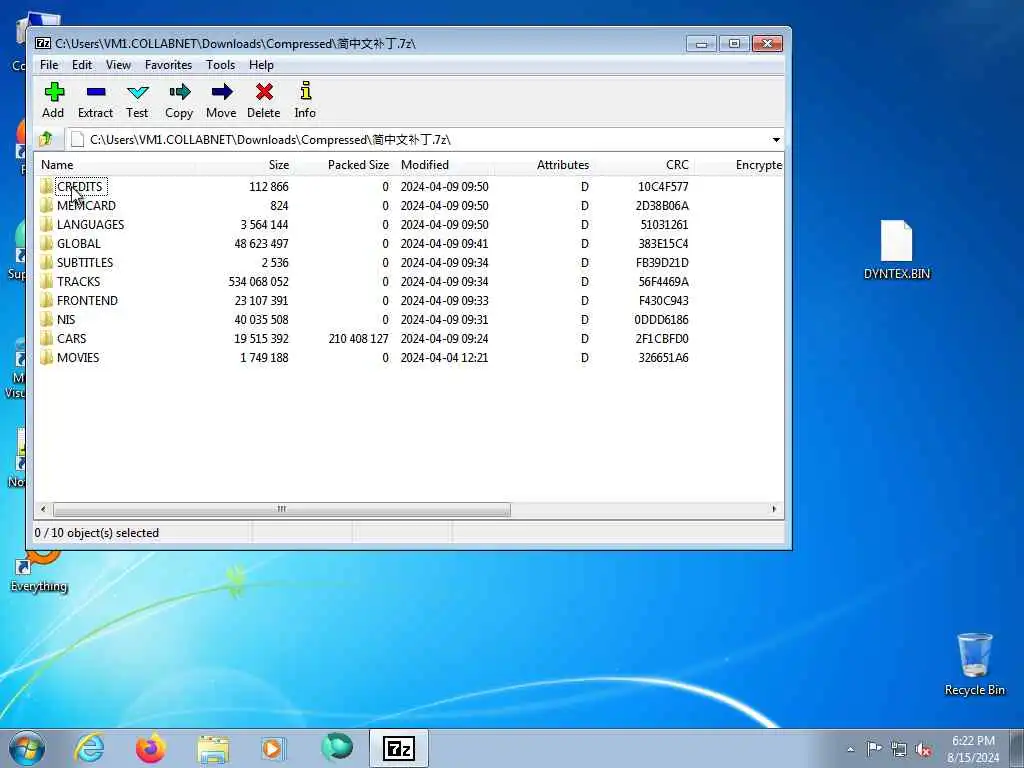Click the CRC value 10C4F577
This screenshot has height=768, width=1024.
pos(663,186)
